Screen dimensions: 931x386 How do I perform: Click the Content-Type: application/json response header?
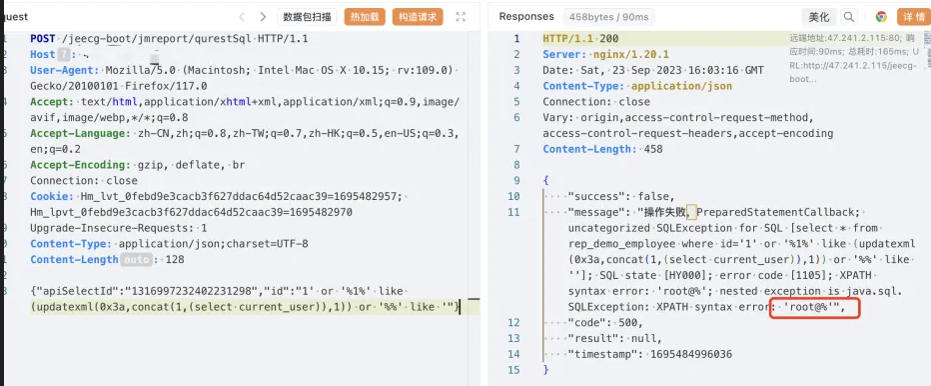click(x=637, y=86)
